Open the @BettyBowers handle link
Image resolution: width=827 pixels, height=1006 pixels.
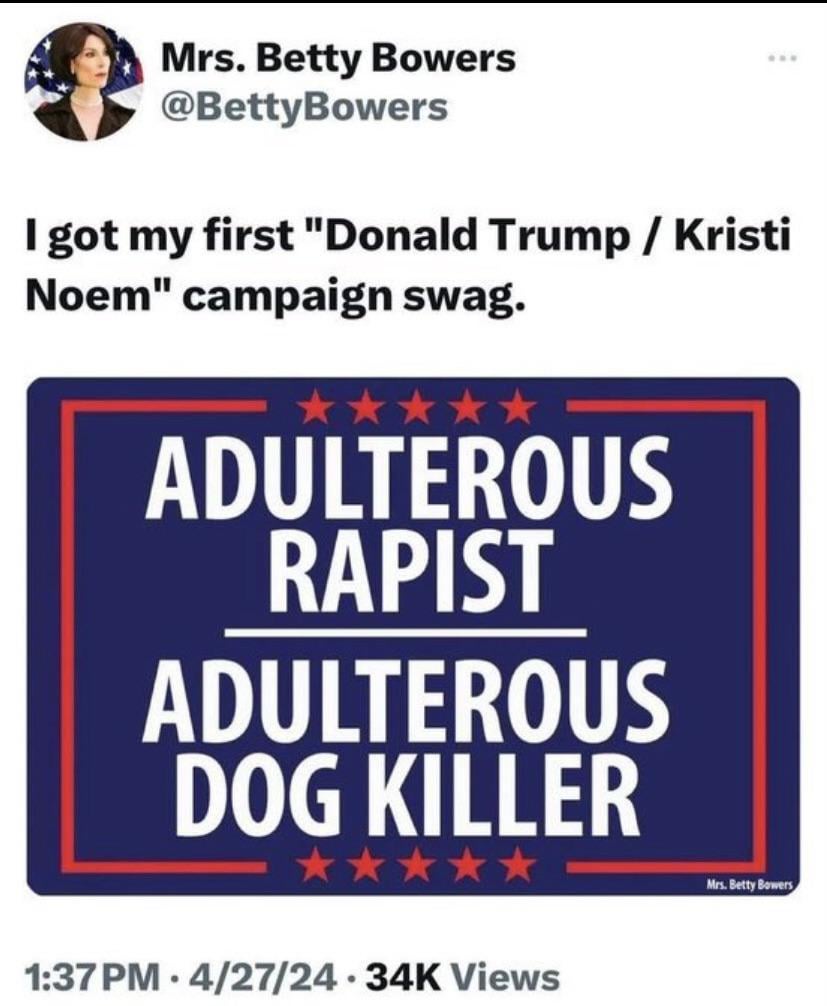(x=305, y=107)
